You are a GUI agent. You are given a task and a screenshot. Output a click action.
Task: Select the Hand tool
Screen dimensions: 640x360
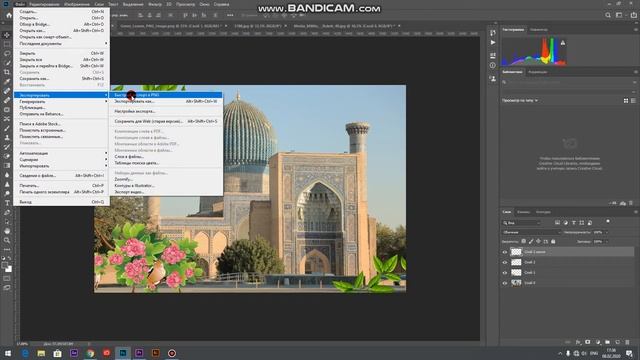(7, 231)
